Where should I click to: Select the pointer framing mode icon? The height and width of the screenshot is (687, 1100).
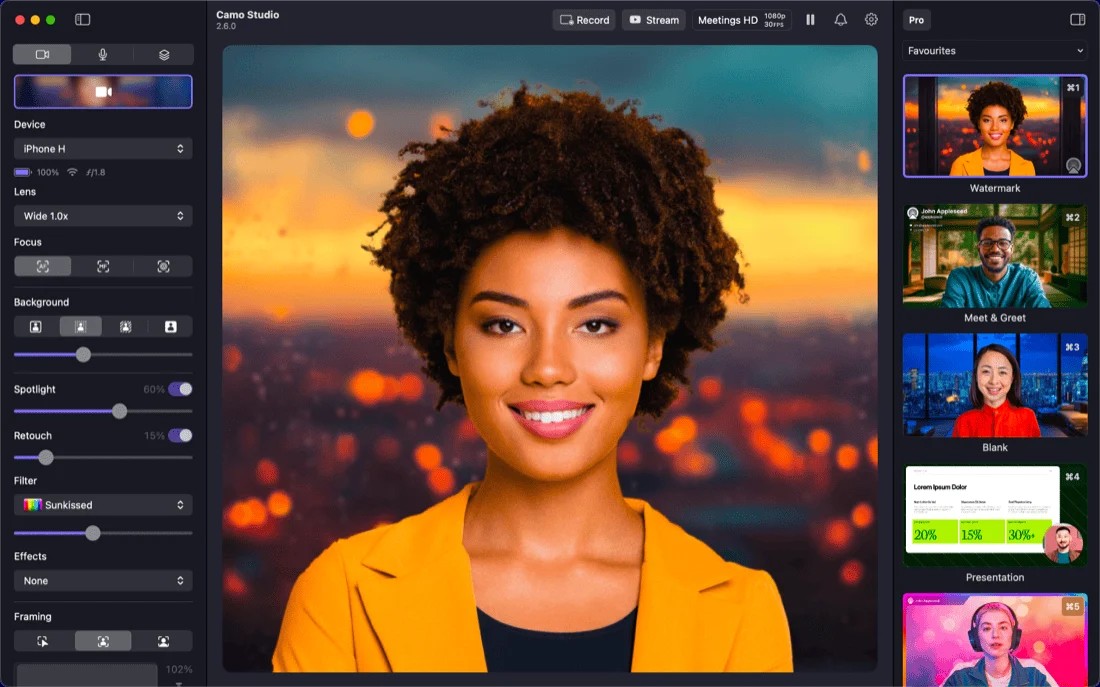[42, 641]
